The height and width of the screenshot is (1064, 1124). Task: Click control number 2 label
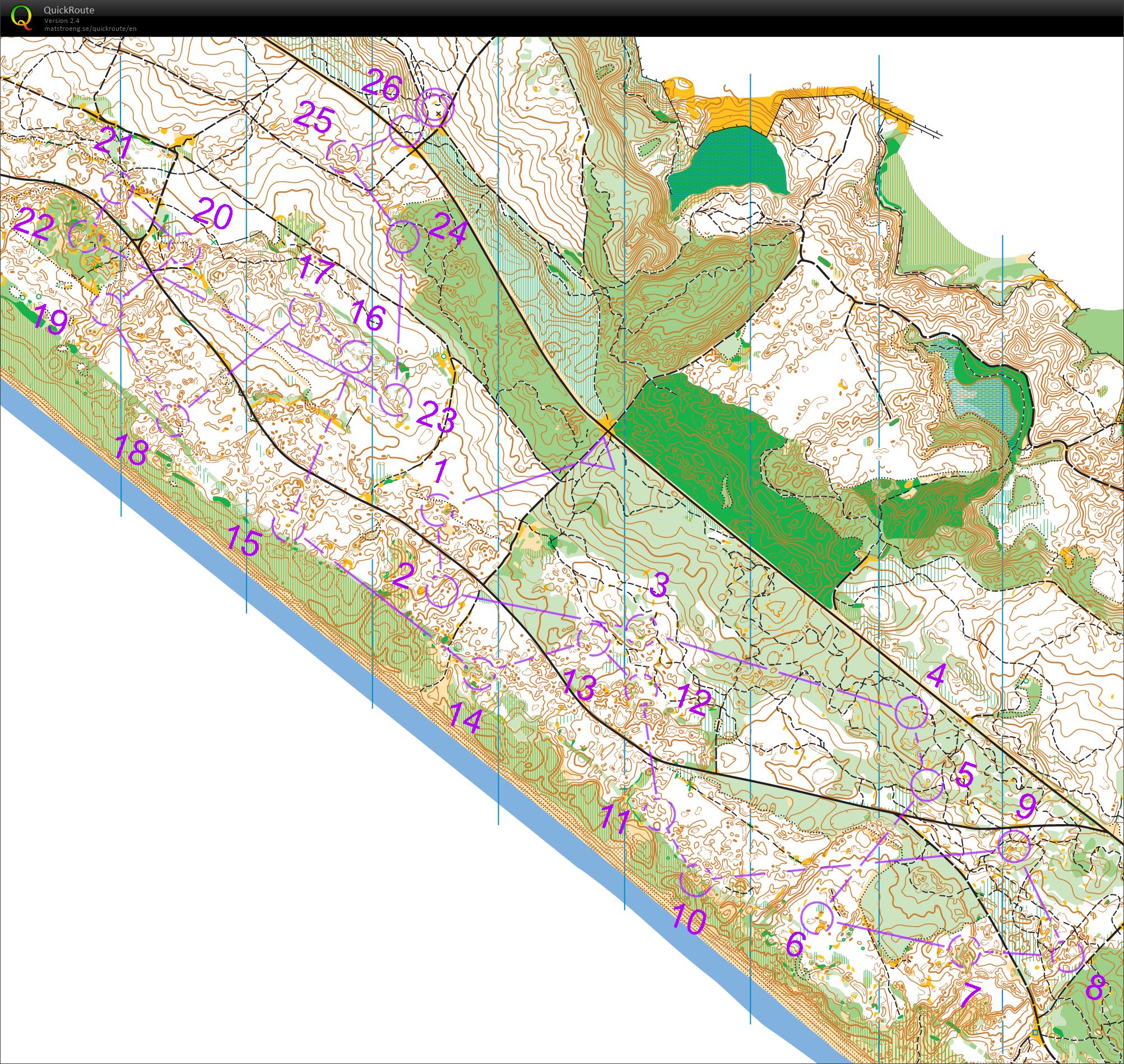(x=403, y=577)
